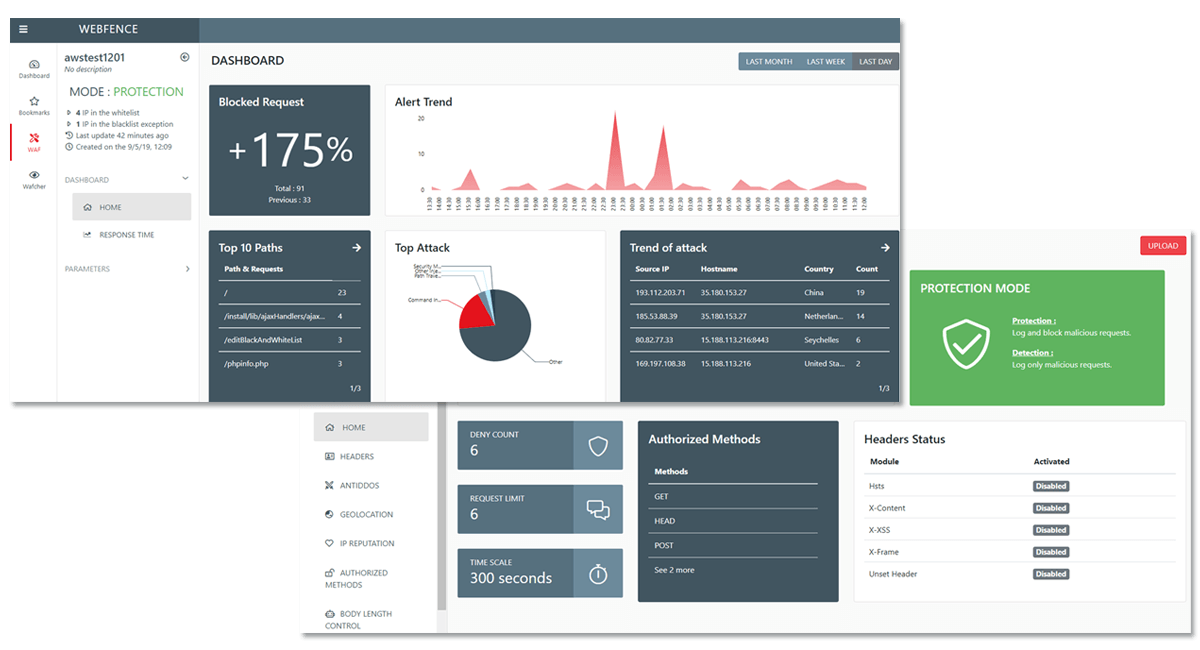Open HEADERS in the back window menu

click(x=350, y=456)
